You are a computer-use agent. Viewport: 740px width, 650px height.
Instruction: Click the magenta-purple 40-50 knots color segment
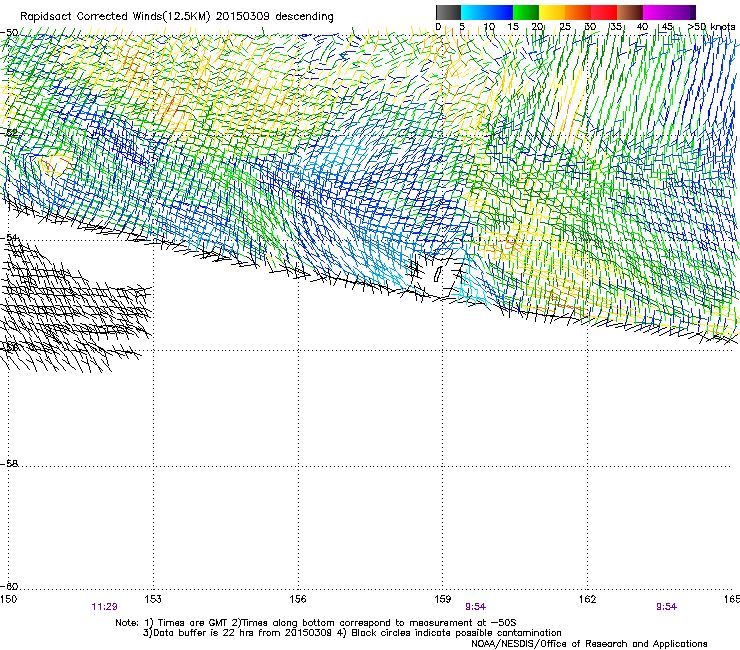[669, 12]
